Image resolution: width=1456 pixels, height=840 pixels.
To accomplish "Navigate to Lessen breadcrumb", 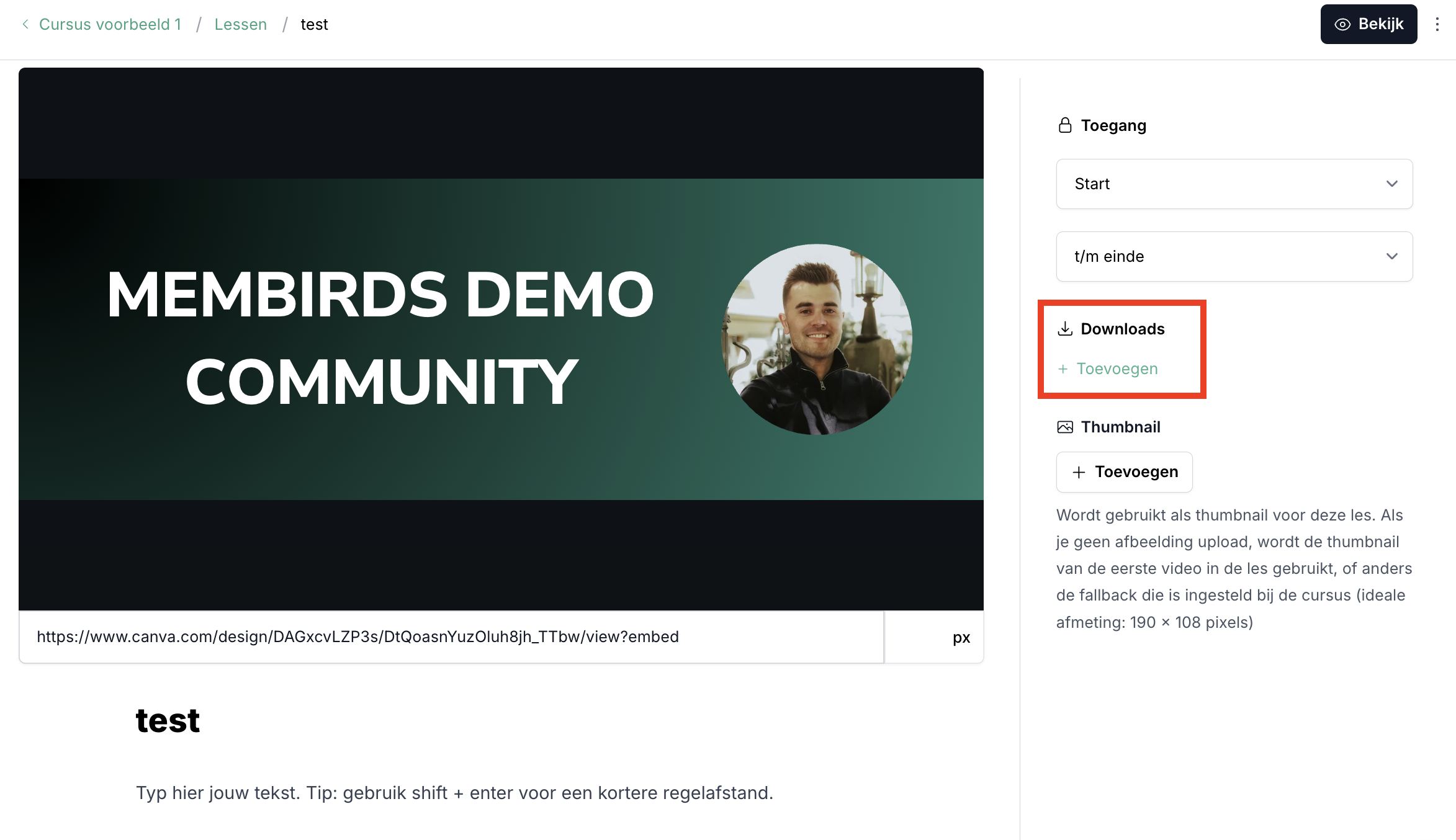I will coord(241,24).
